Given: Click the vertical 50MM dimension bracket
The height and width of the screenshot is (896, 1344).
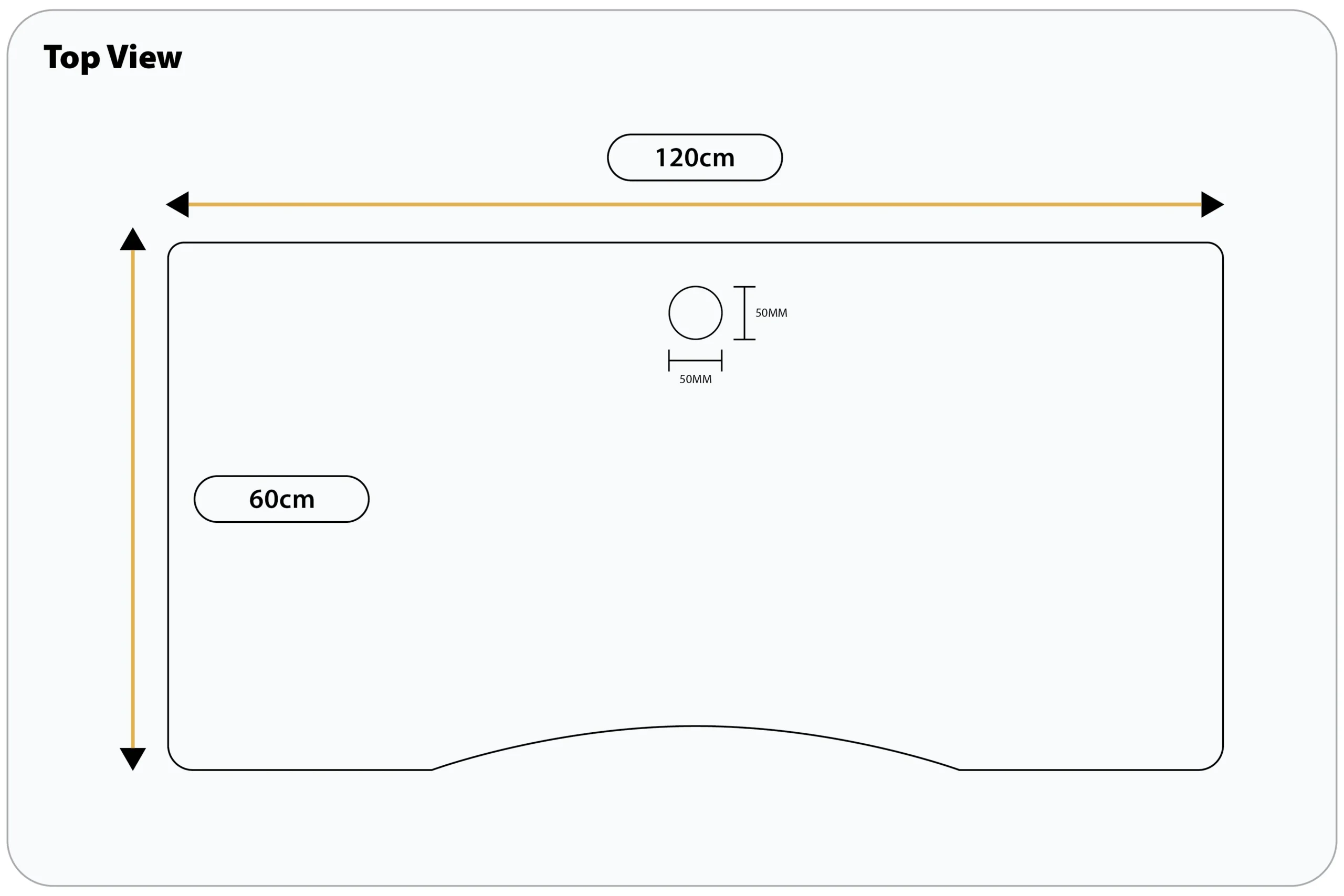Looking at the screenshot, I should (744, 313).
